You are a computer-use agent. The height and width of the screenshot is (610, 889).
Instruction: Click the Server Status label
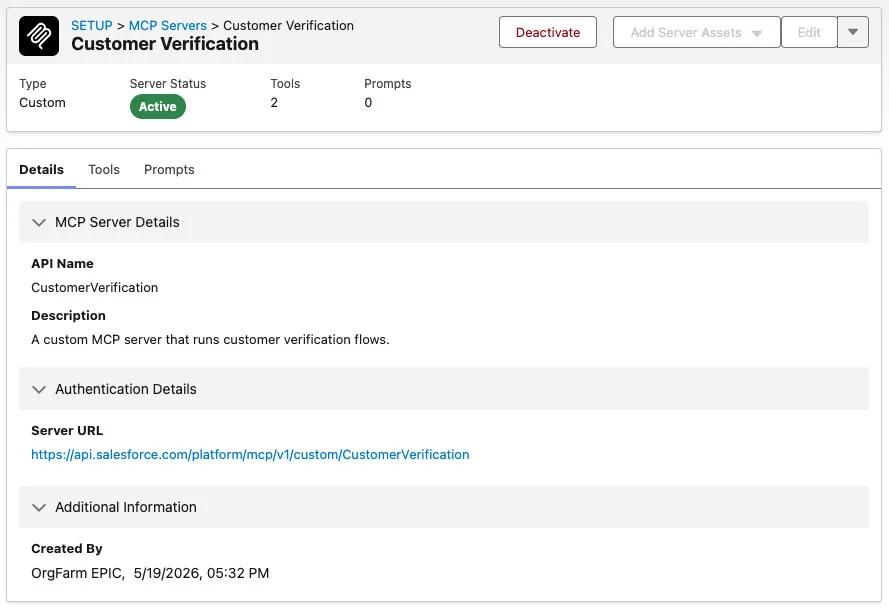coord(168,84)
